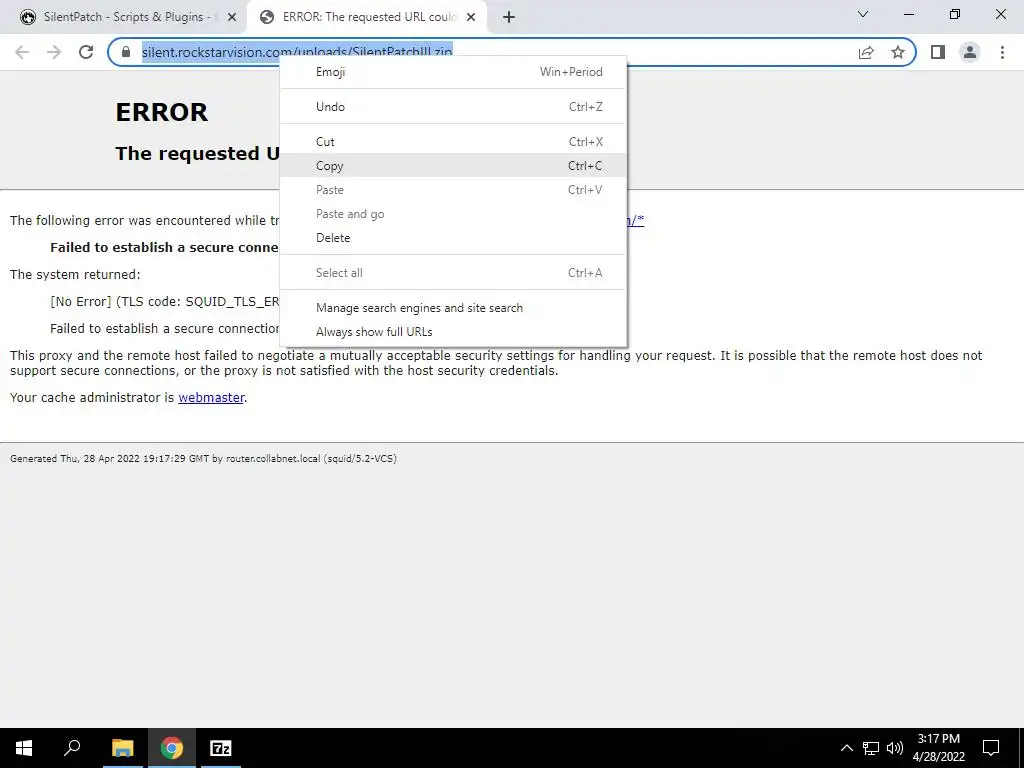The height and width of the screenshot is (768, 1024).
Task: Click the padlock site info icon
Action: [x=126, y=52]
